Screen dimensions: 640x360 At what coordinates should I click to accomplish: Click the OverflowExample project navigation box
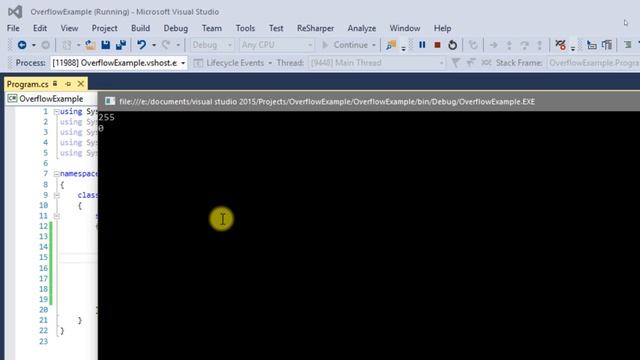pos(51,99)
